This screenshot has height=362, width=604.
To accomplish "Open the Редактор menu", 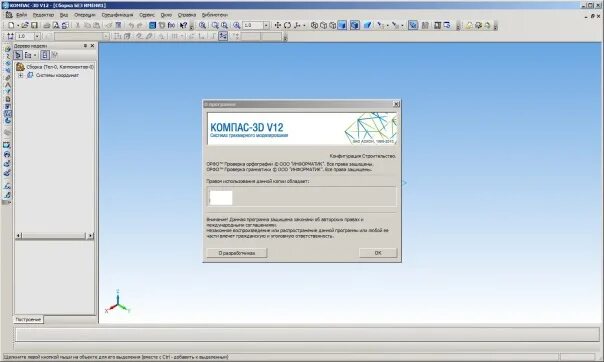I will coord(44,15).
